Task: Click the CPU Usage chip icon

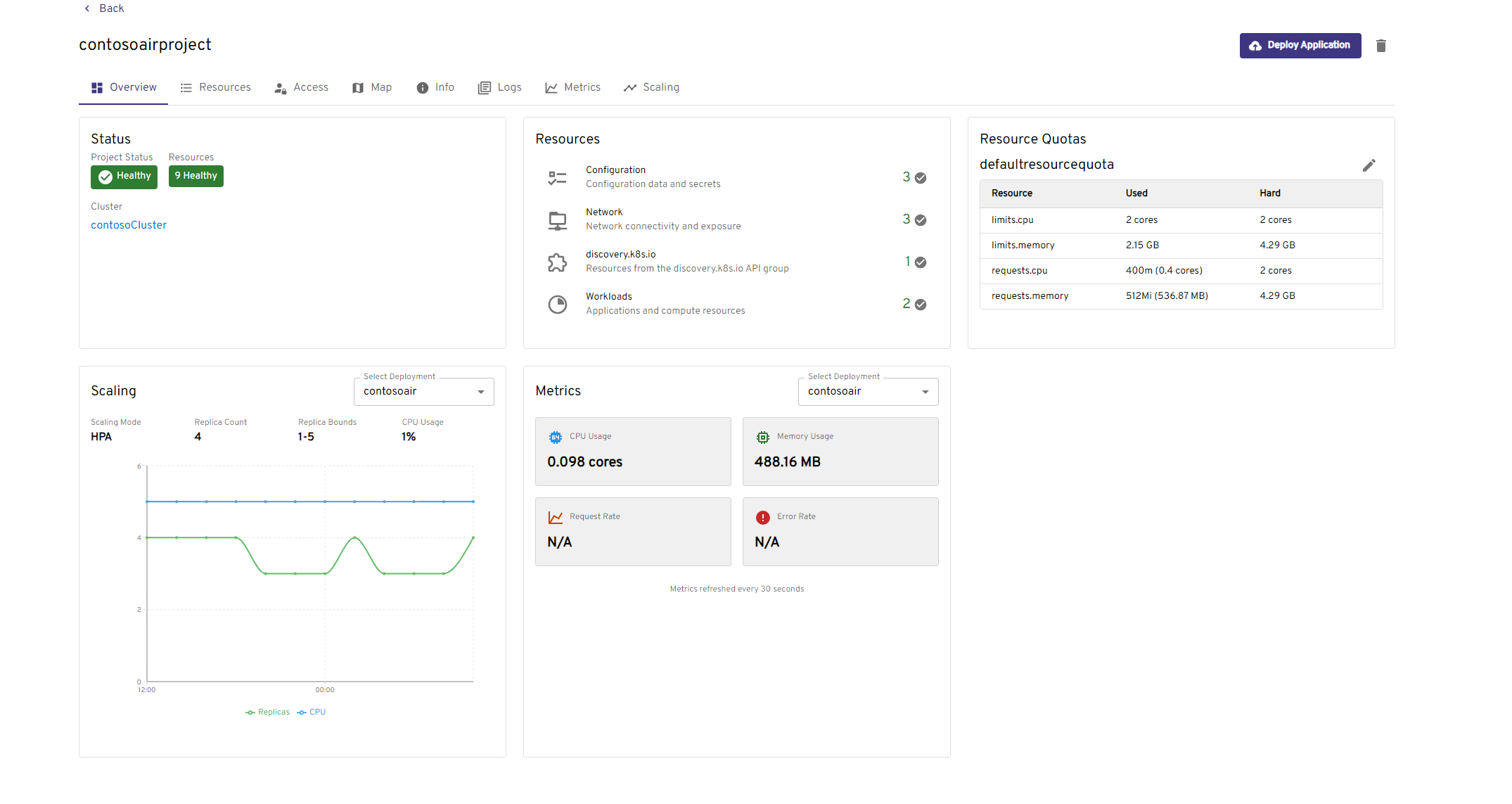Action: [x=556, y=437]
